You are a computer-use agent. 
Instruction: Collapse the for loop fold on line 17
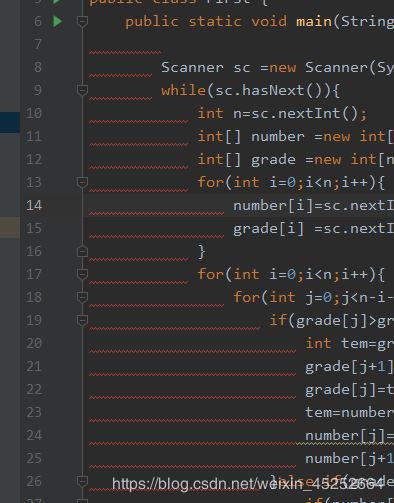pos(82,274)
